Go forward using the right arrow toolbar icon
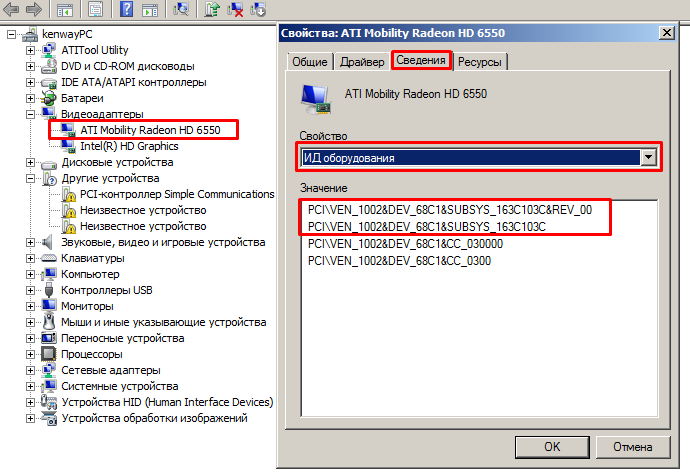The width and height of the screenshot is (690, 476). (x=34, y=9)
